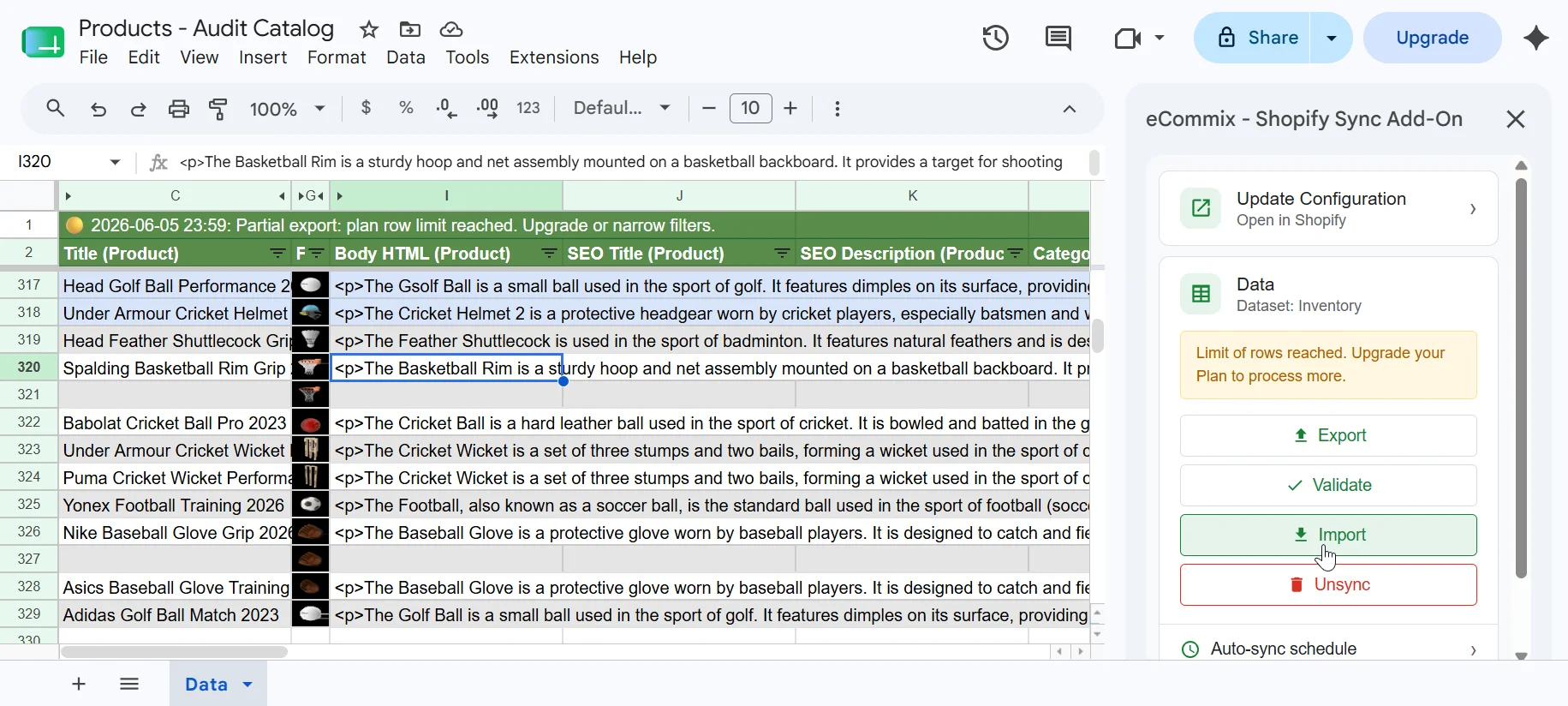
Task: Close the eCommix add-on sidebar
Action: 1516,119
